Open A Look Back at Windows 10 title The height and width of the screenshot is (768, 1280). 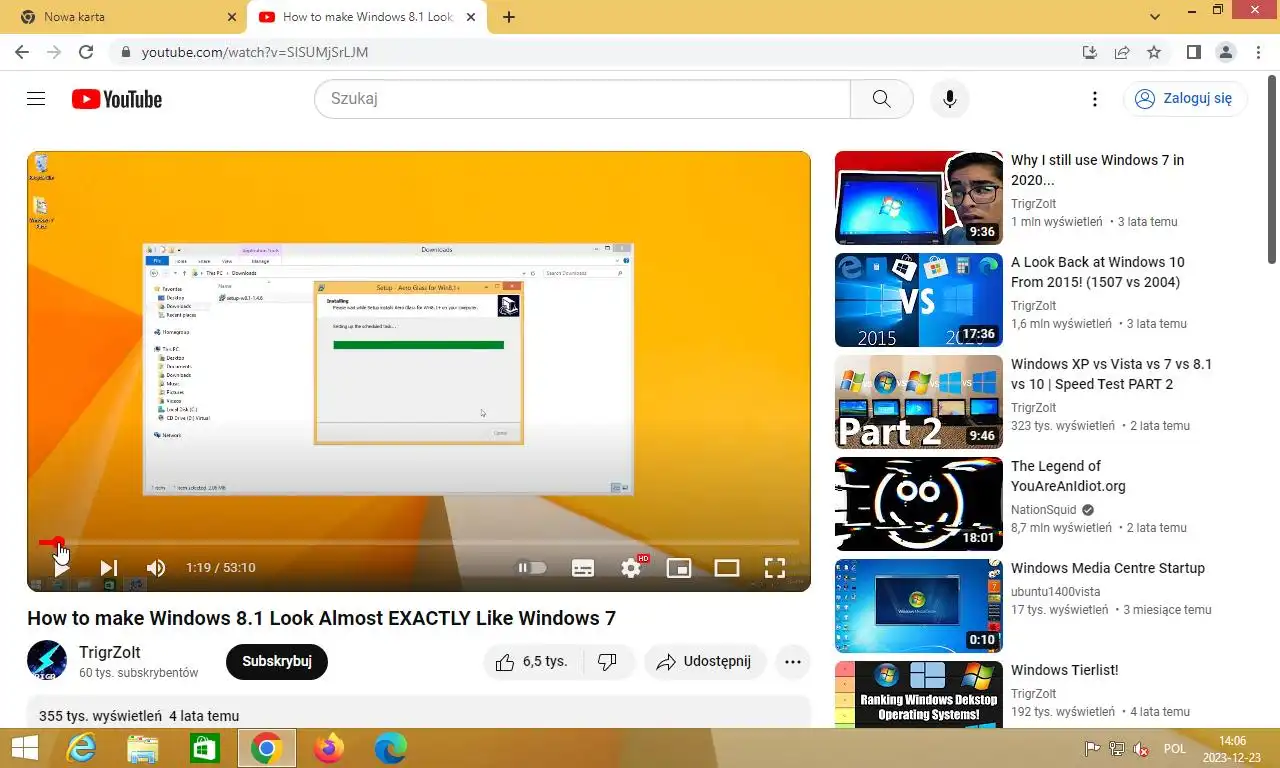coord(1098,272)
